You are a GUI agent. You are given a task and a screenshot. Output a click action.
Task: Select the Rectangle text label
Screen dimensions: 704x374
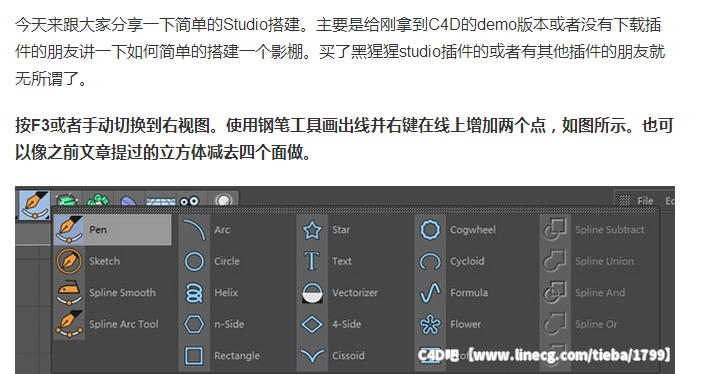[237, 355]
